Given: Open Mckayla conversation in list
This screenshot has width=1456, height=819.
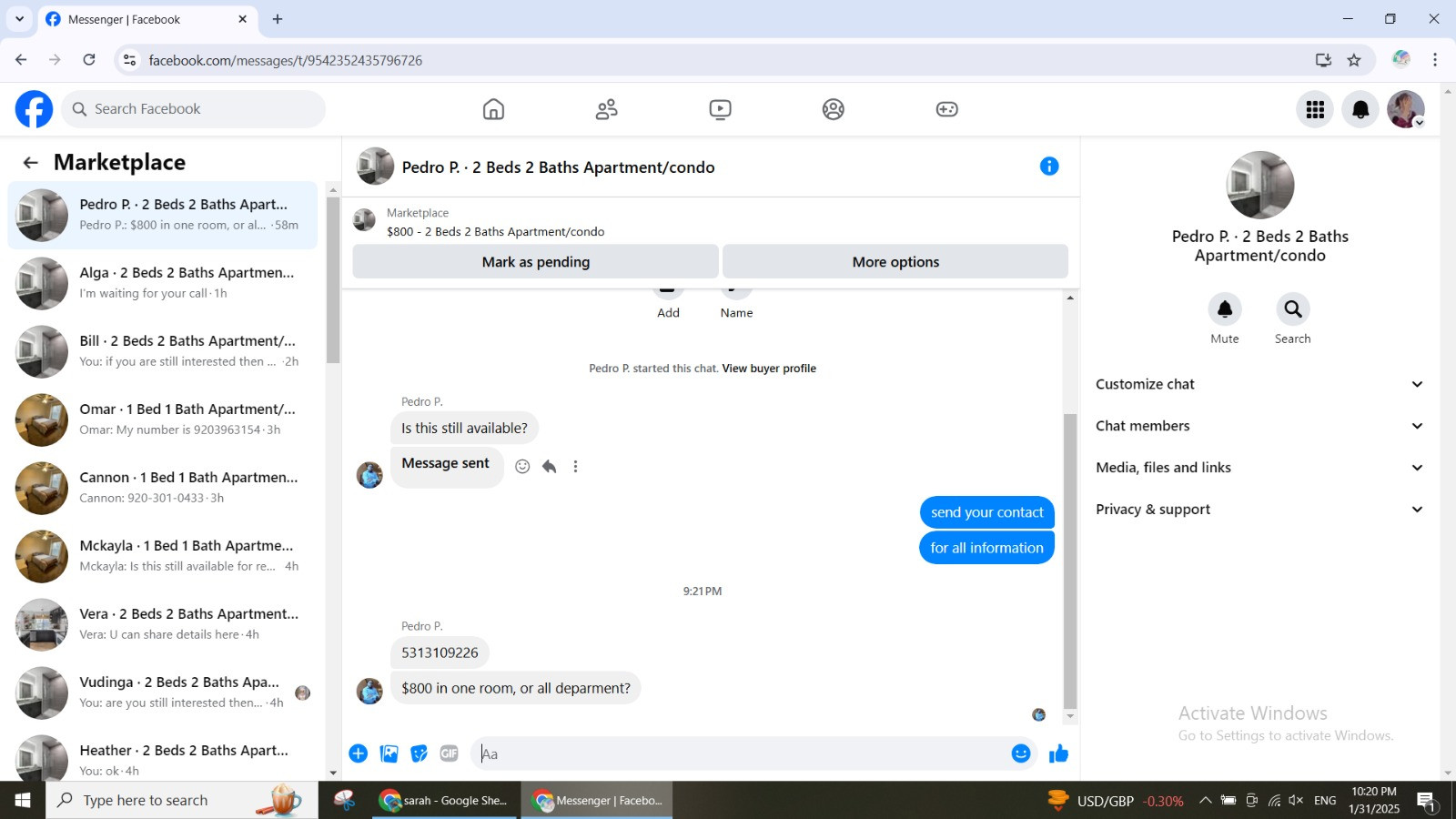Looking at the screenshot, I should click(163, 556).
